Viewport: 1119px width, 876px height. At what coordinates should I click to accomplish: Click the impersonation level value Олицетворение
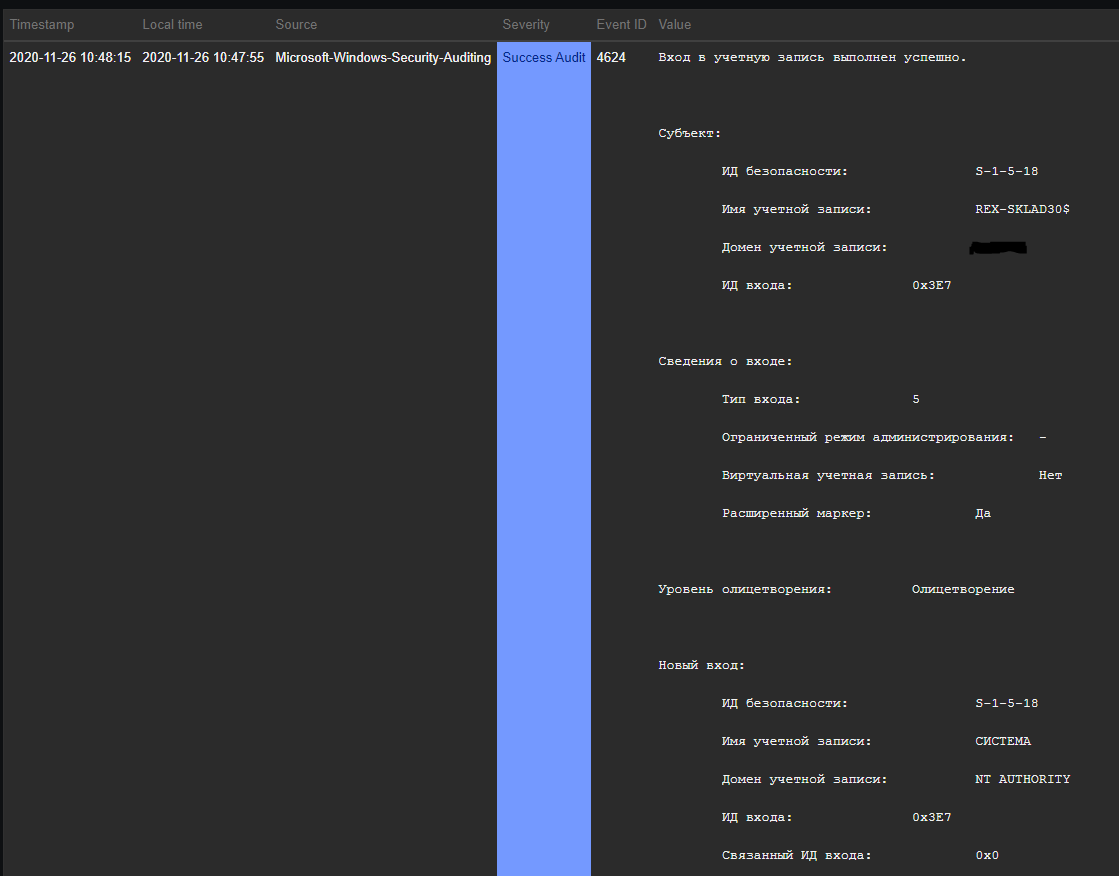coord(962,588)
